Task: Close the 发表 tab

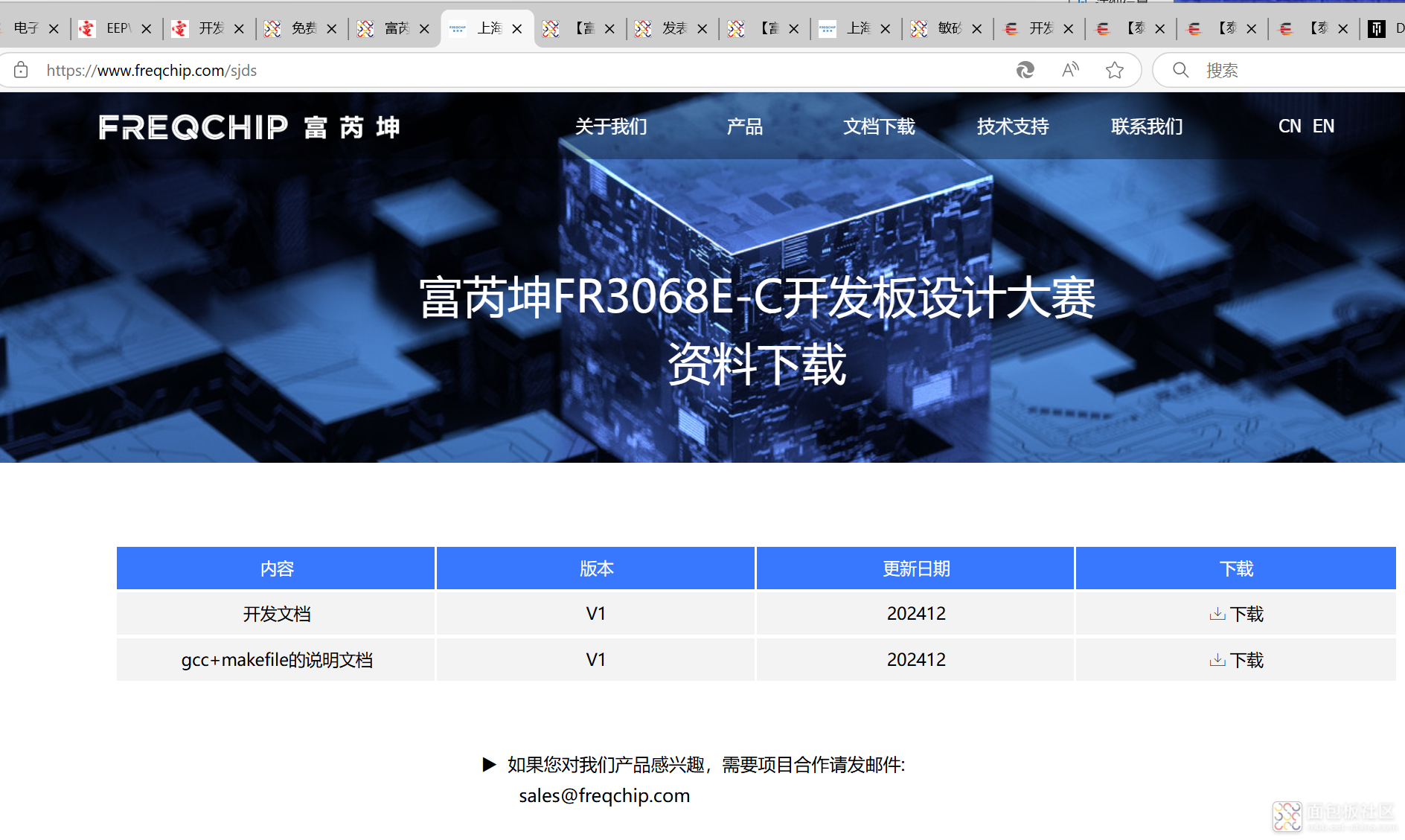Action: pos(702,29)
